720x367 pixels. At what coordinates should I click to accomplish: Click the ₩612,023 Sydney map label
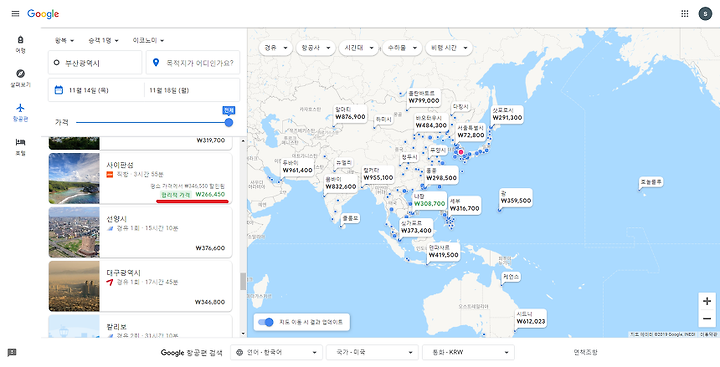[x=530, y=318]
